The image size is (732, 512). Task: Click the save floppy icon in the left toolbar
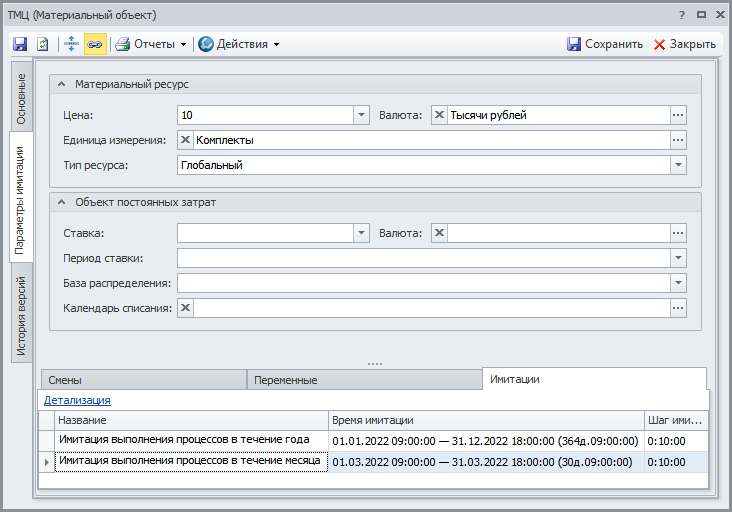coord(20,44)
